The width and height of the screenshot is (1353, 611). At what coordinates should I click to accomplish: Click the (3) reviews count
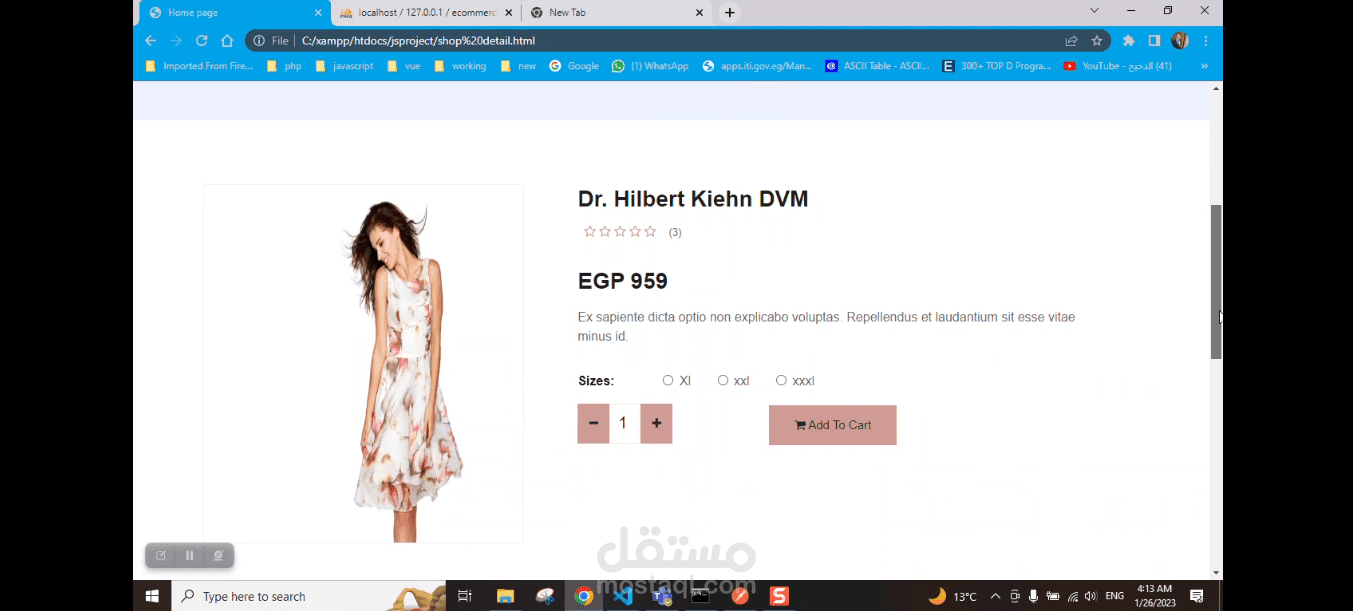pyautogui.click(x=675, y=232)
